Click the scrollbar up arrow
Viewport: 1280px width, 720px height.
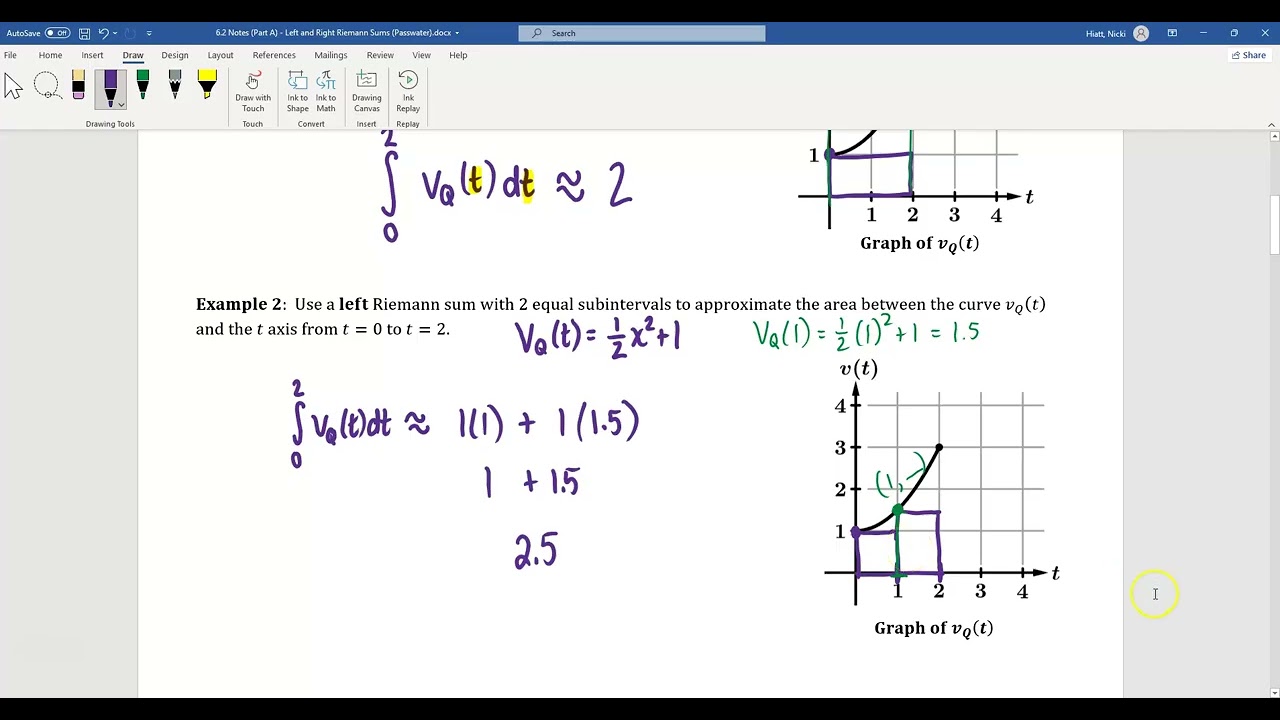[x=1274, y=137]
